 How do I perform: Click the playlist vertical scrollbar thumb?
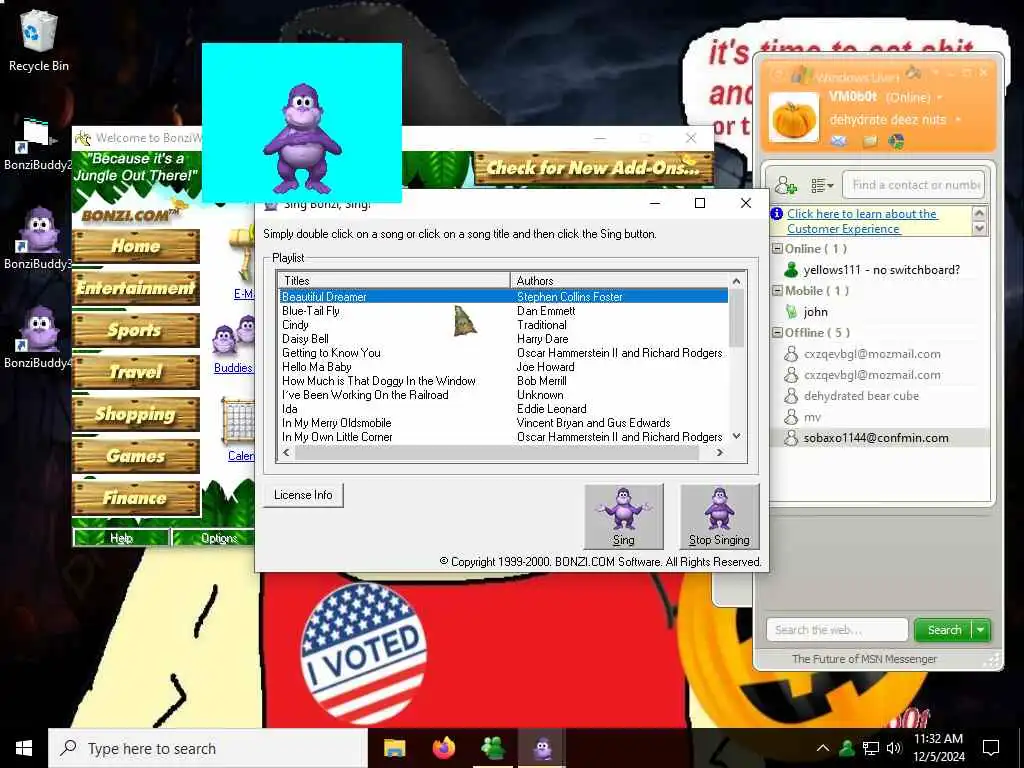coord(737,318)
